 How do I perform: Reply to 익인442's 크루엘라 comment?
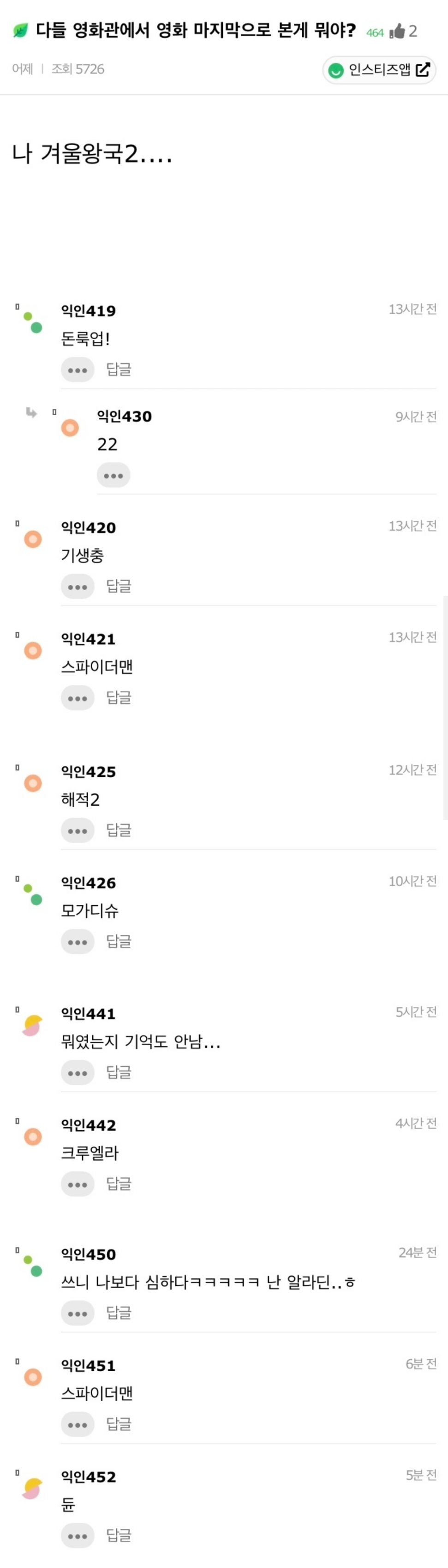[x=119, y=1184]
